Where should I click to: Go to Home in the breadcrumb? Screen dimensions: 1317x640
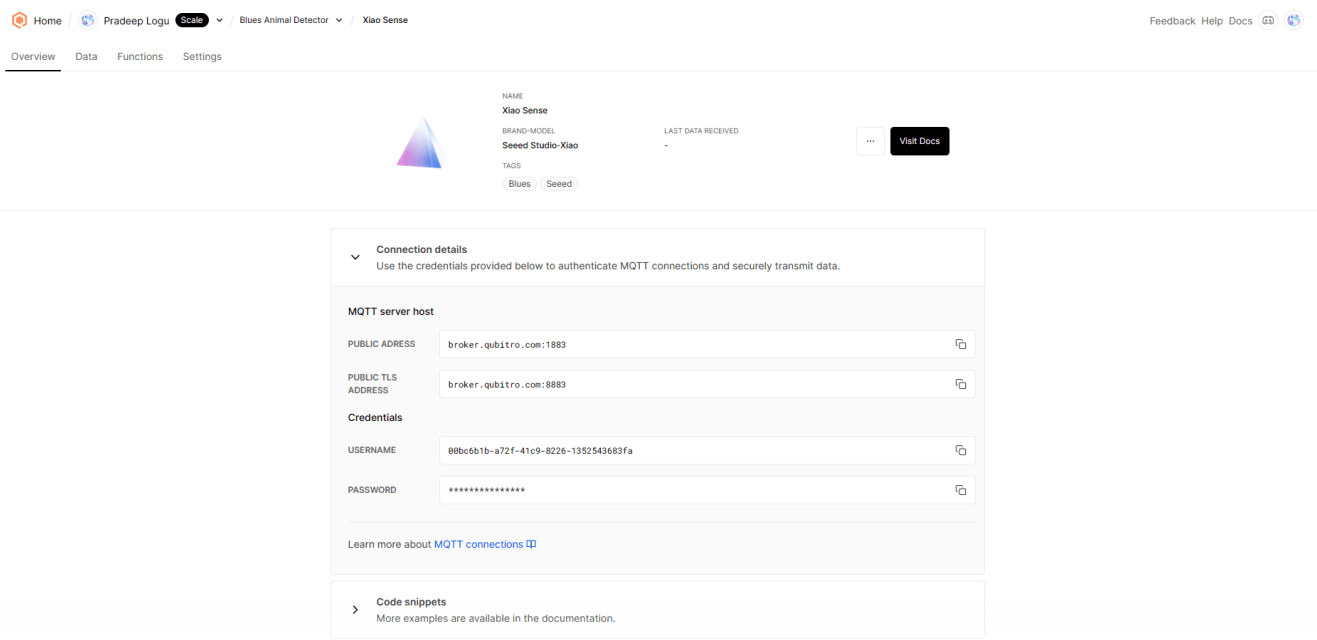pos(47,20)
